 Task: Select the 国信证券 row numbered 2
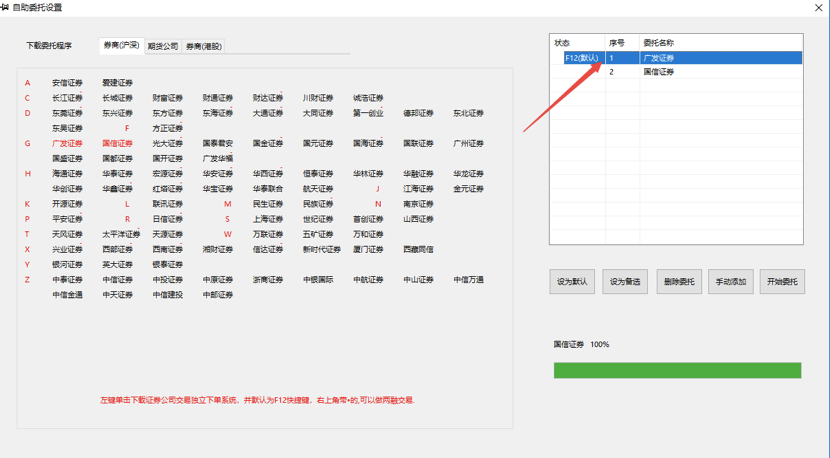pos(676,71)
